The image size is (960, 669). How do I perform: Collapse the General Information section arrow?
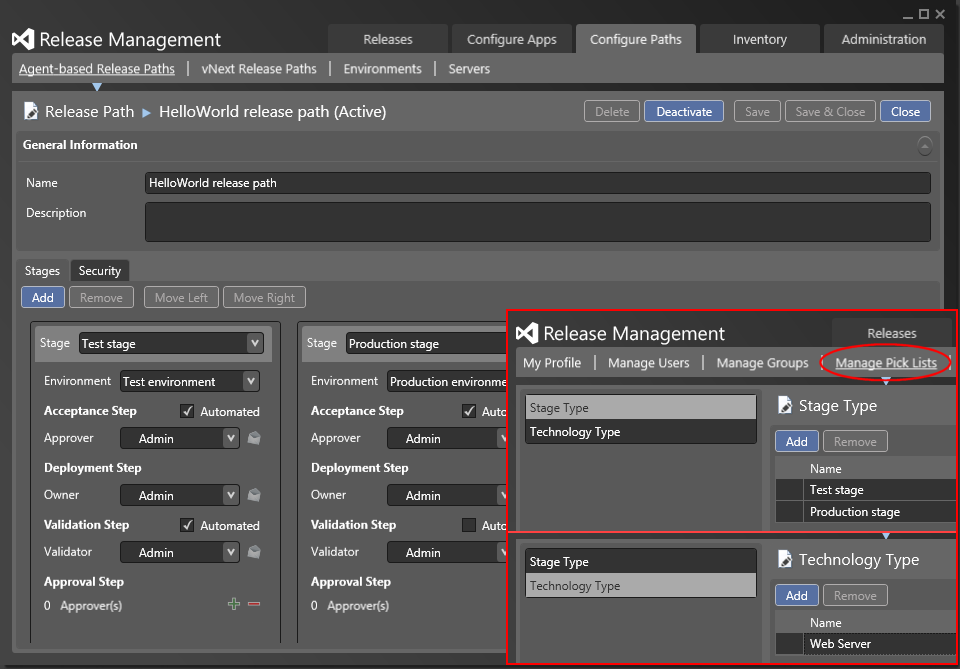pyautogui.click(x=924, y=146)
